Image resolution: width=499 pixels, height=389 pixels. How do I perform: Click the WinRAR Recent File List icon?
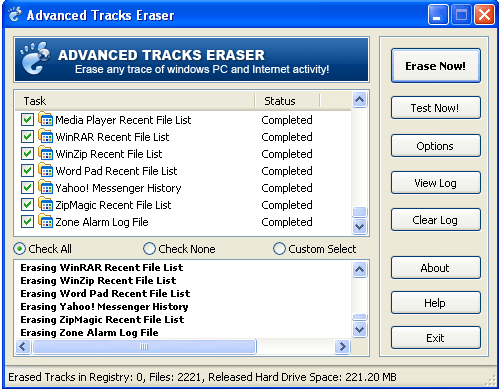pyautogui.click(x=46, y=136)
